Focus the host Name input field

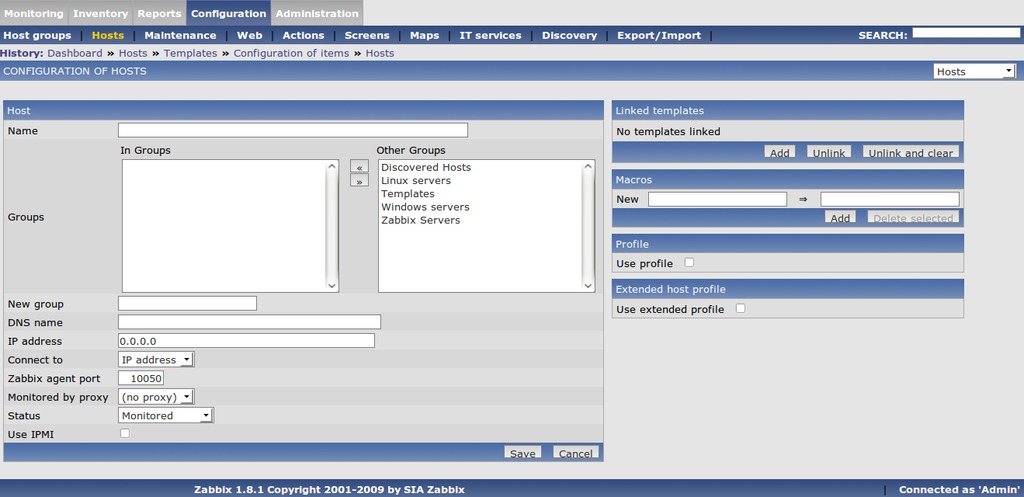[293, 130]
